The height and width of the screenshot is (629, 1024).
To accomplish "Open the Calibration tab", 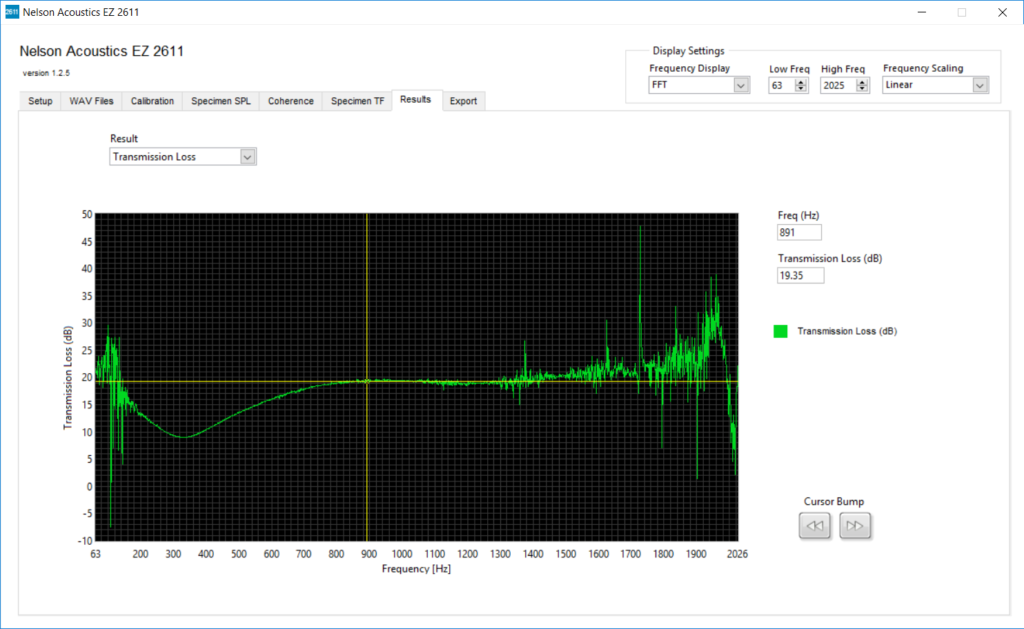I will coord(152,101).
